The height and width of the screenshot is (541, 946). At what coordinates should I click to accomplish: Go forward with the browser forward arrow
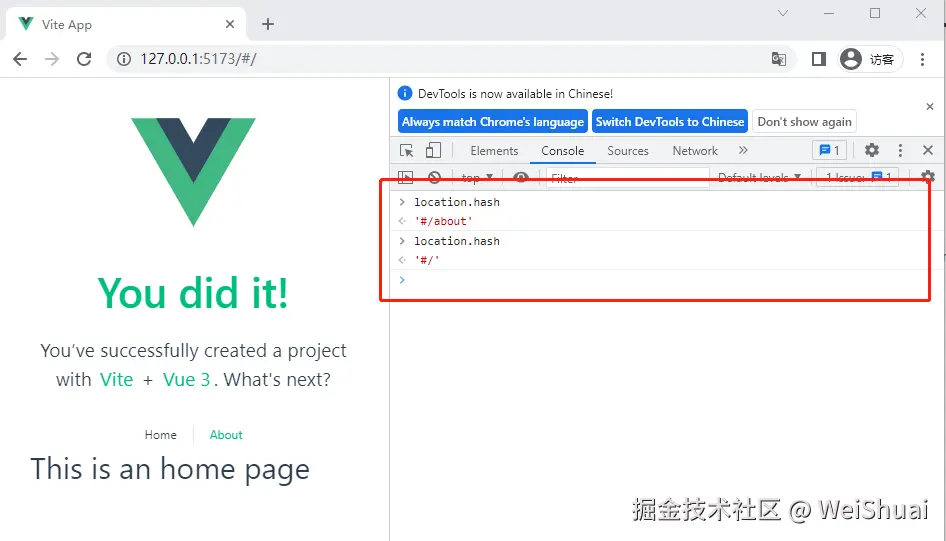52,59
